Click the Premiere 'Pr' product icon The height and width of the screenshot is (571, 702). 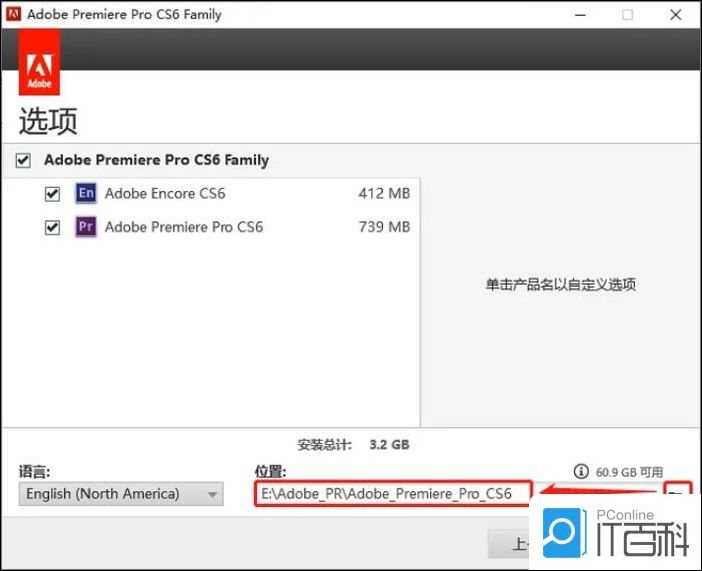(86, 227)
